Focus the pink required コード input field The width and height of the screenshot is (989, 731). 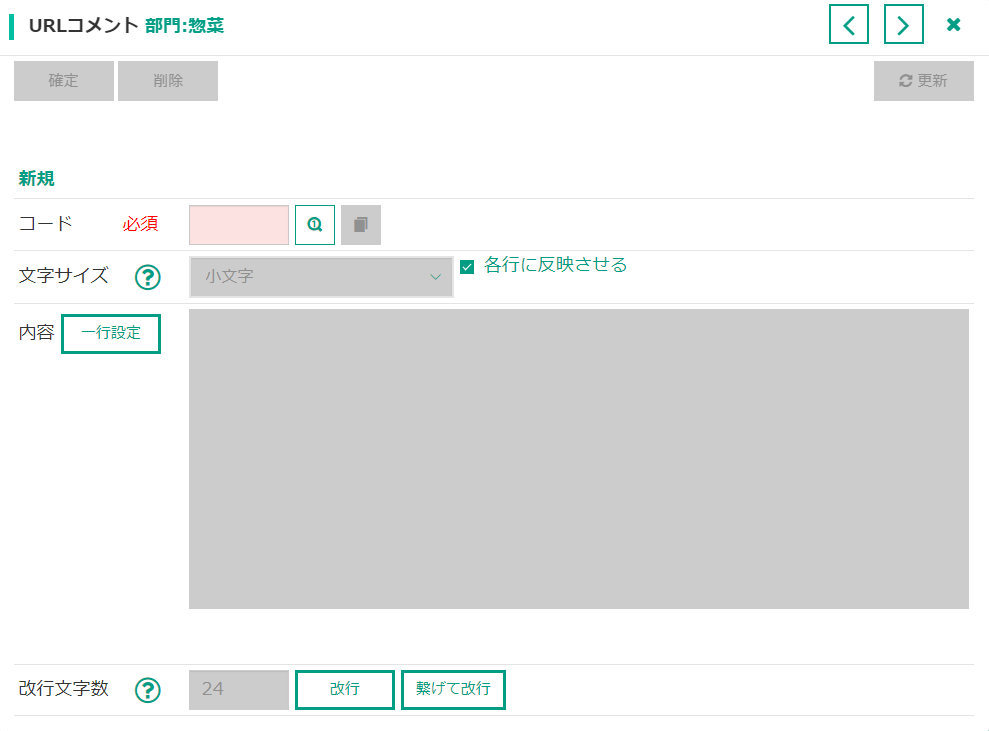tap(239, 225)
